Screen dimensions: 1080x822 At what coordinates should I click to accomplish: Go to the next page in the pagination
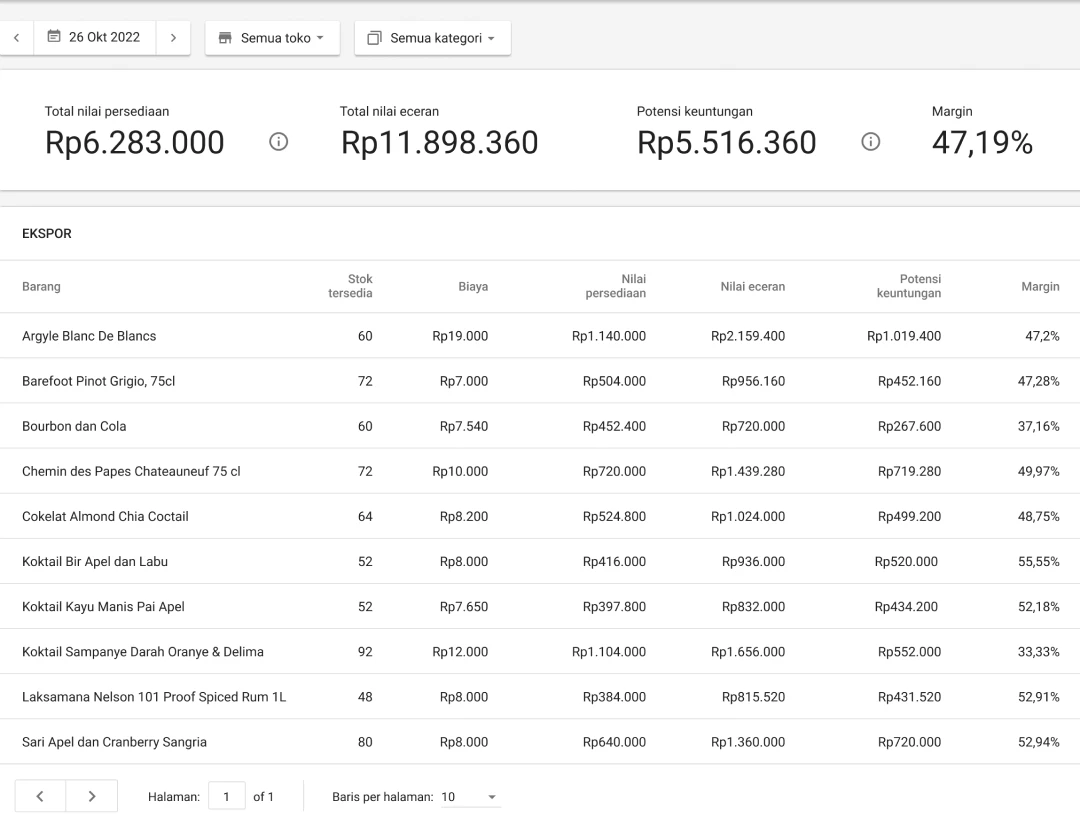[91, 796]
